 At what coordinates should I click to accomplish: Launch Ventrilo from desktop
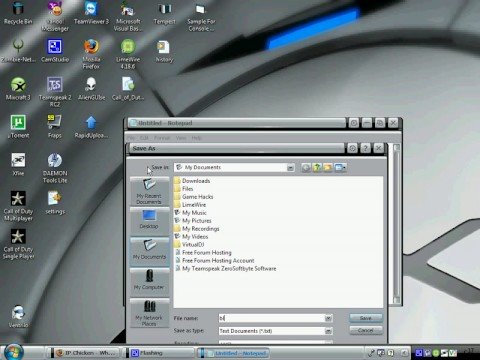point(18,316)
